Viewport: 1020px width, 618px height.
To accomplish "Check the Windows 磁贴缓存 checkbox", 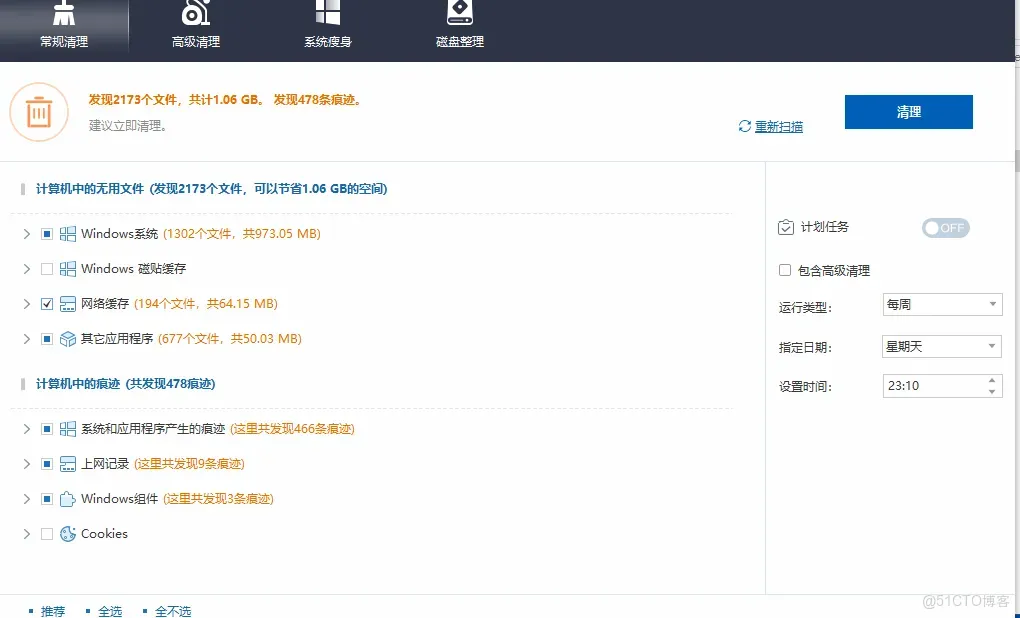I will (46, 268).
